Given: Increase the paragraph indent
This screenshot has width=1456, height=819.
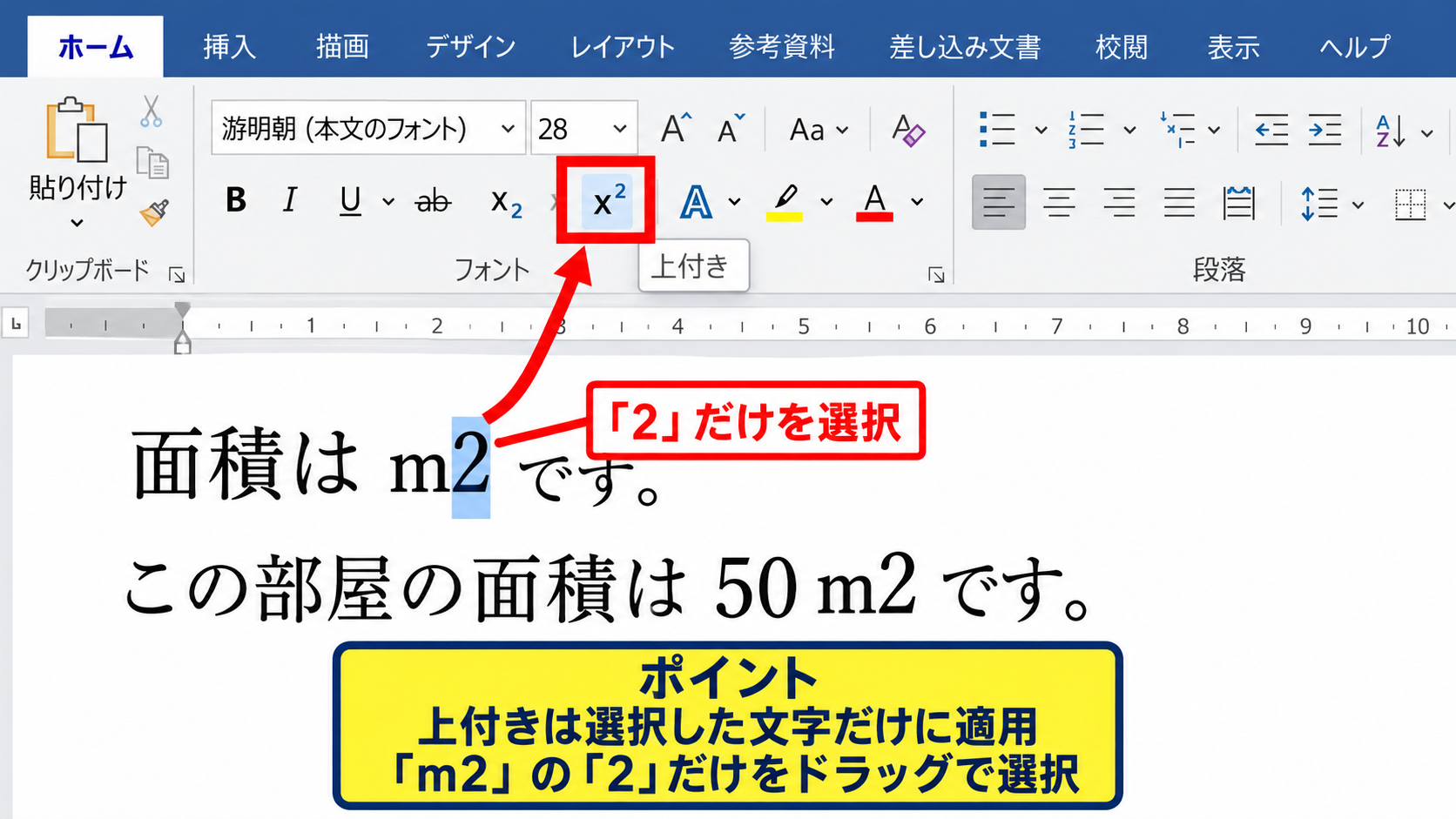Looking at the screenshot, I should click(x=1325, y=131).
